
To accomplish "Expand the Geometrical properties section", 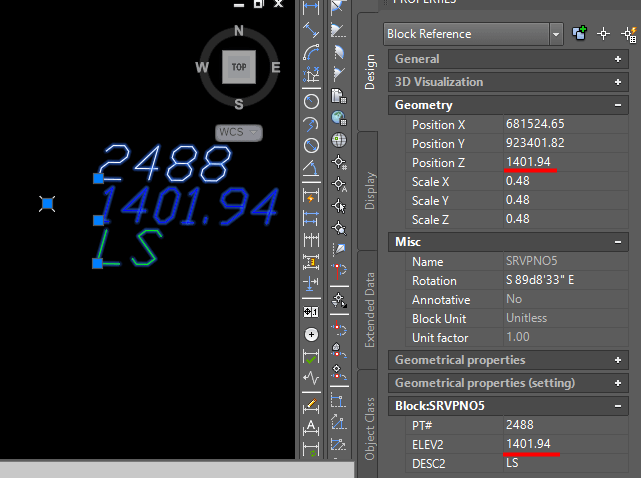I will point(618,360).
